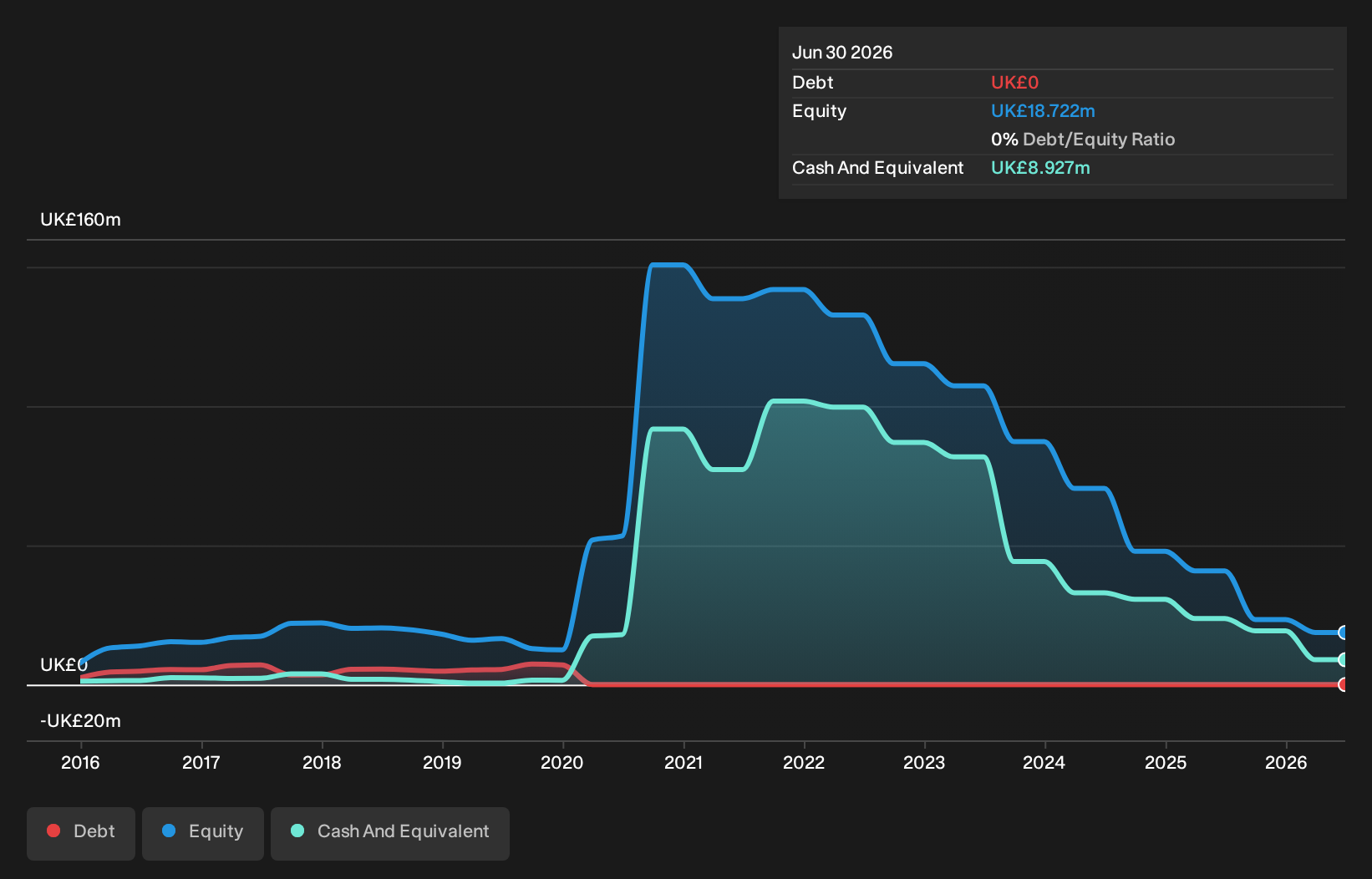Click the 2020 x-axis label
This screenshot has width=1372, height=879.
pyautogui.click(x=562, y=762)
